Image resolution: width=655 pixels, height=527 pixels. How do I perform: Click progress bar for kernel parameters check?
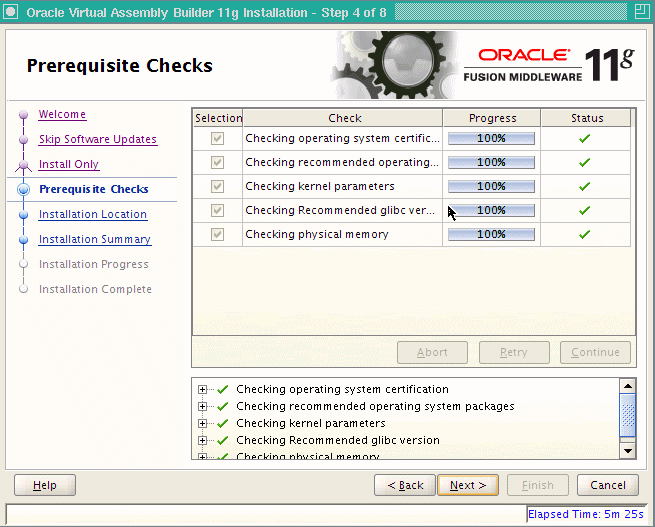[491, 186]
